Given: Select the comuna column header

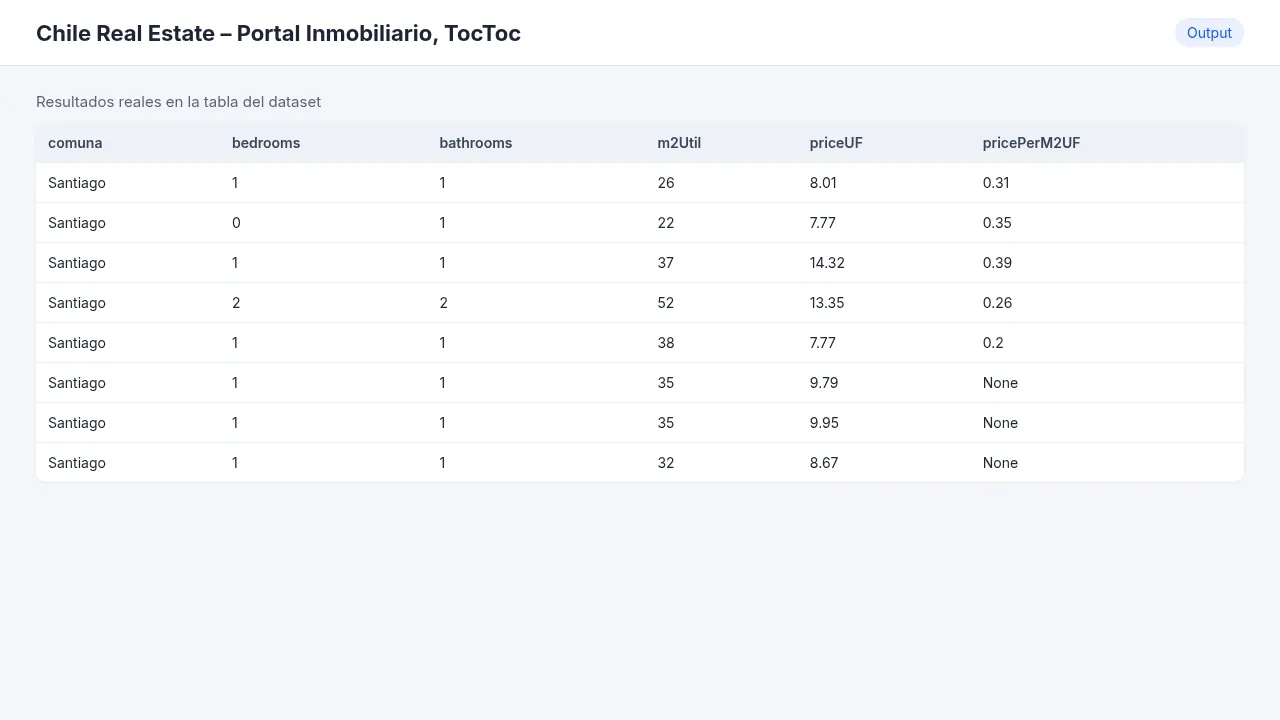Looking at the screenshot, I should (75, 143).
